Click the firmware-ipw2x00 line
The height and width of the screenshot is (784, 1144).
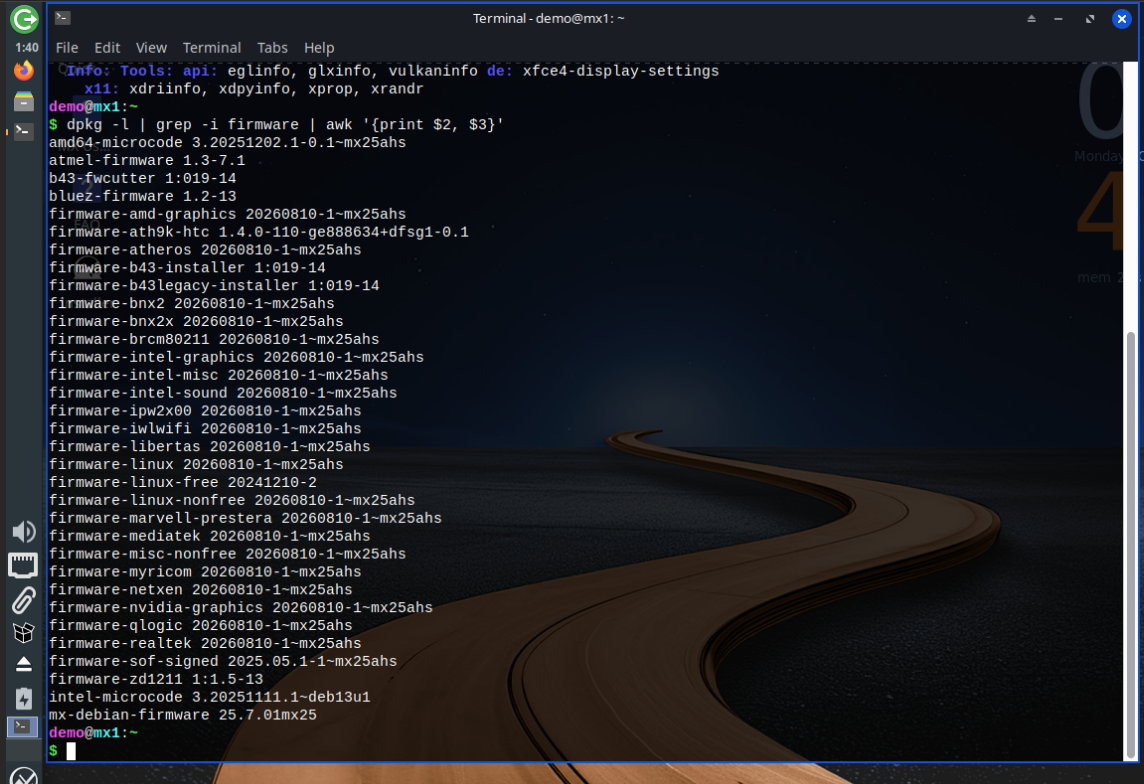205,411
